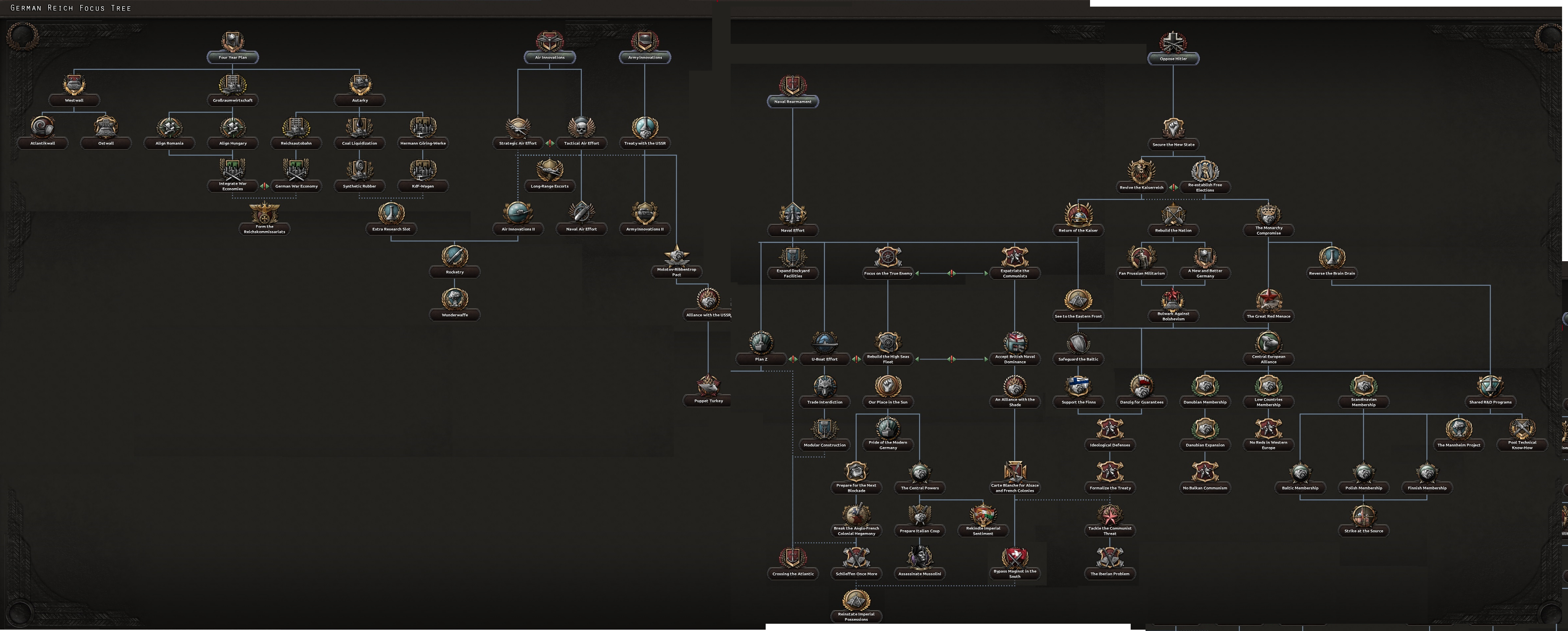Select the Molotov-Ribbentrop Pact focus icon
This screenshot has height=631, width=1568.
676,256
